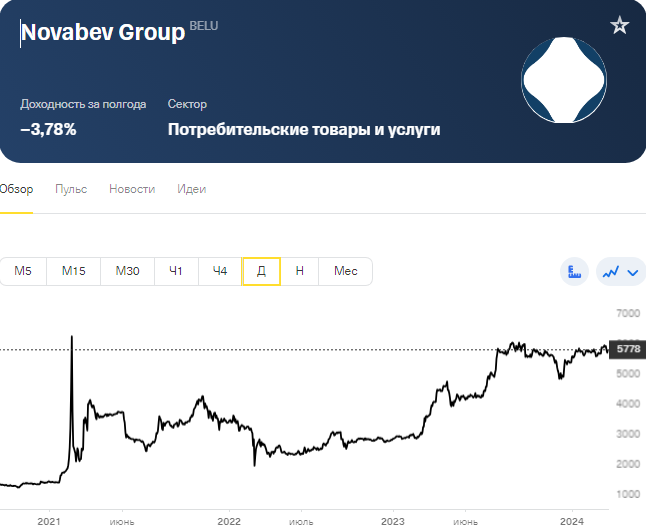
Task: Switch to the Пульс tab
Action: pyautogui.click(x=71, y=189)
